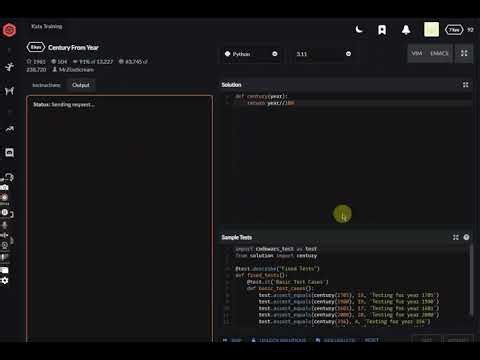This screenshot has height=360, width=480.
Task: Open the 3.11 version dropdown
Action: coord(323,54)
